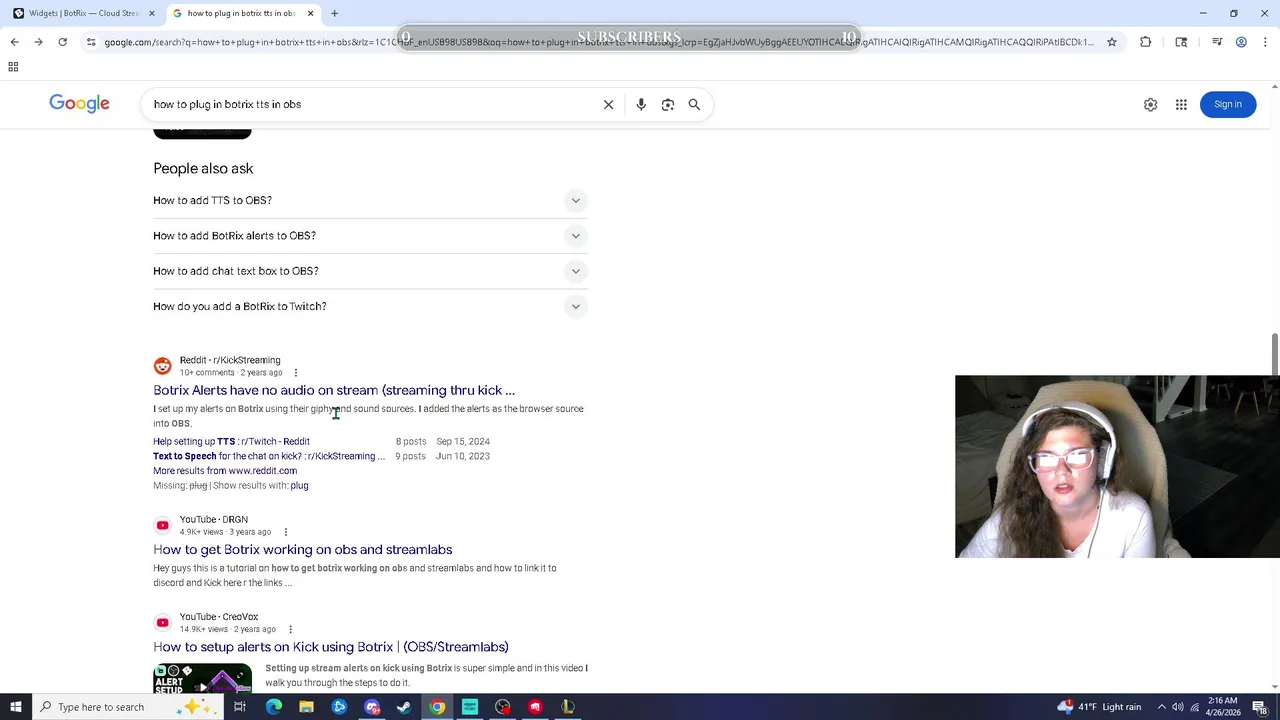Open 'Text to Speech for the chat on kick' link
Screen dimensions: 1280x720
tap(269, 456)
